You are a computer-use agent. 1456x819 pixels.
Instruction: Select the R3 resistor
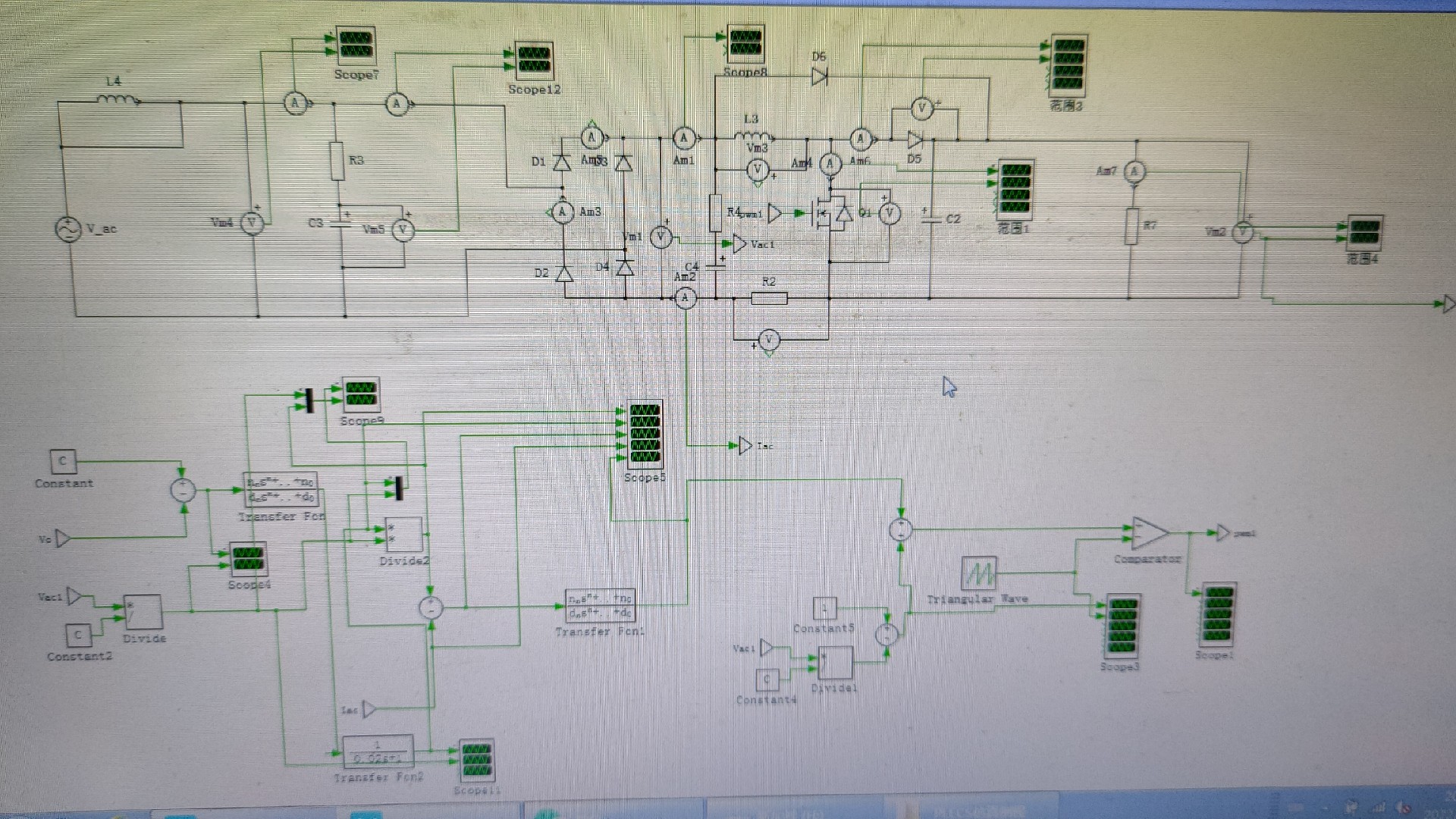pyautogui.click(x=337, y=161)
